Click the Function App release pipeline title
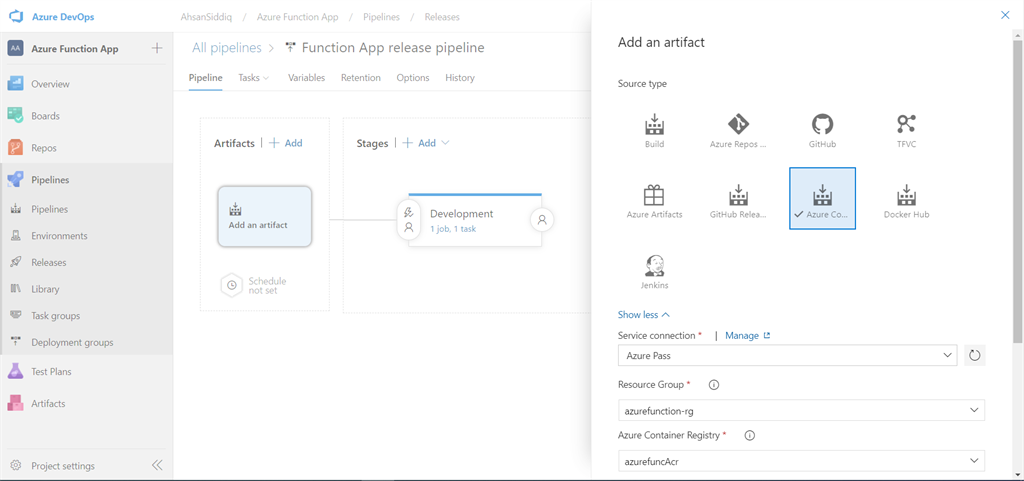The width and height of the screenshot is (1024, 481). [x=393, y=48]
